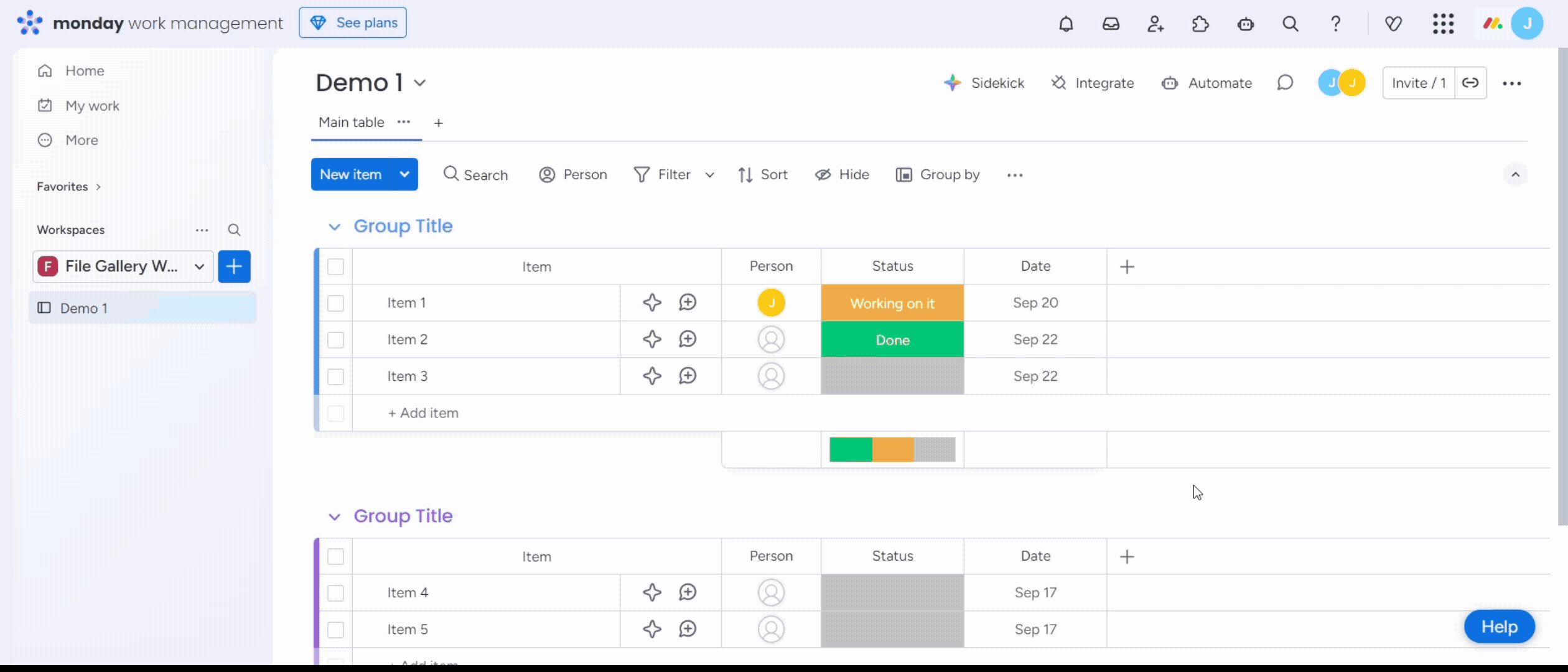This screenshot has height=672, width=1568.
Task: Open the Item 2 add update bubble
Action: point(687,340)
